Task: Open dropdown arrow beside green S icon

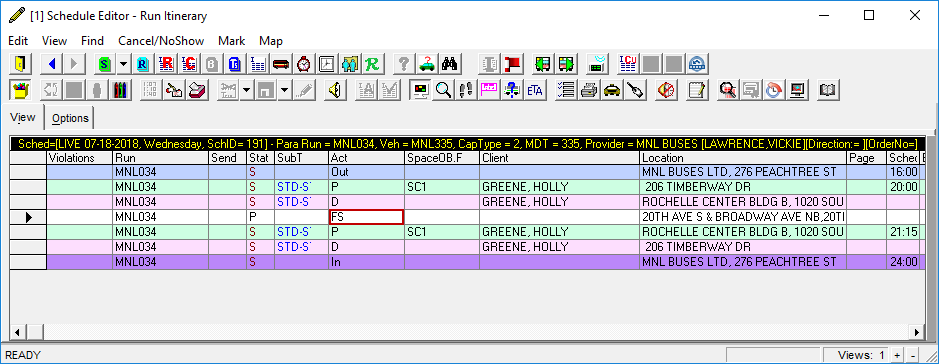Action: [123, 63]
